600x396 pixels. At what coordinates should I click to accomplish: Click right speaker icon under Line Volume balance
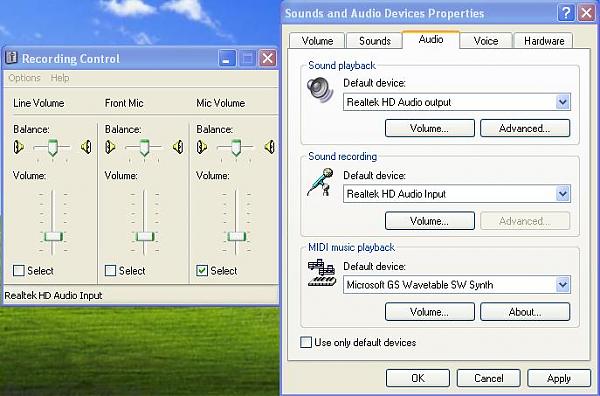point(86,147)
